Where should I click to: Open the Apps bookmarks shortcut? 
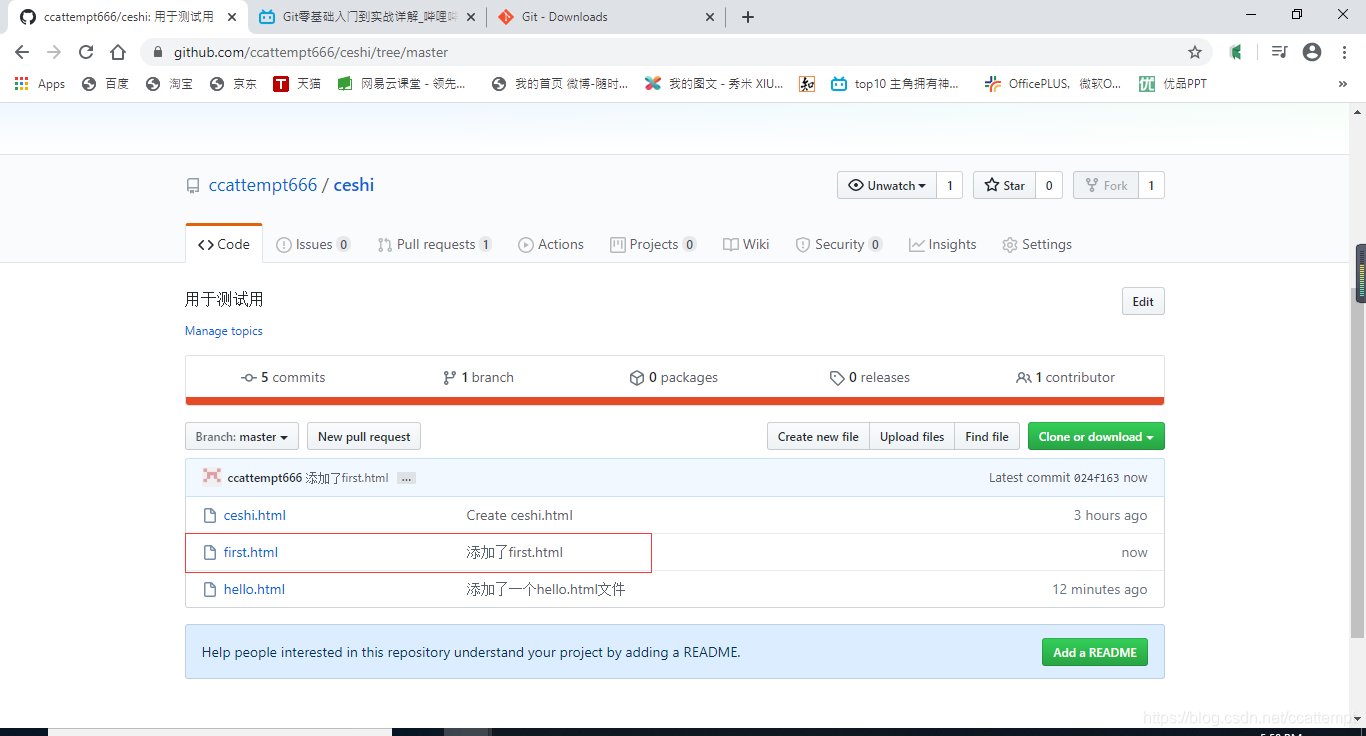[x=40, y=84]
